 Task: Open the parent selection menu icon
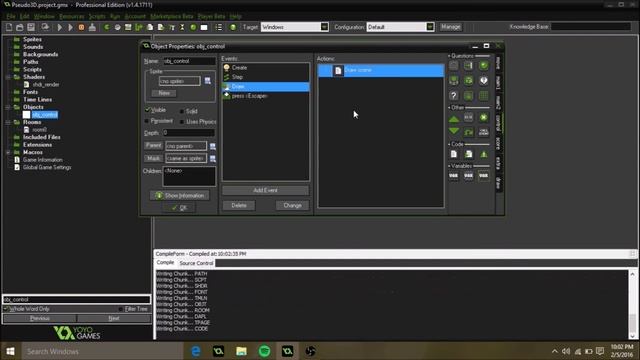[213, 146]
